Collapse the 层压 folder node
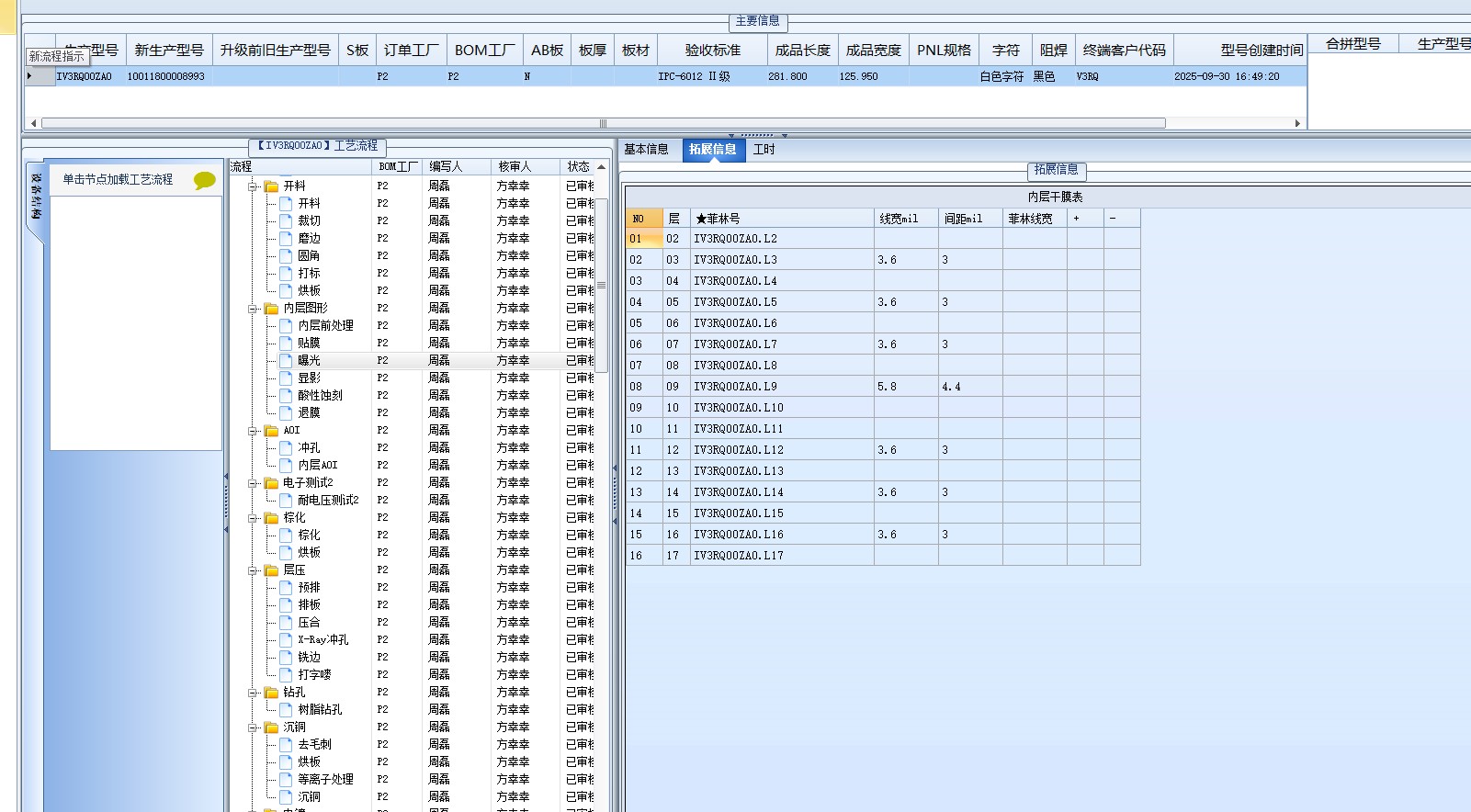 click(x=253, y=570)
